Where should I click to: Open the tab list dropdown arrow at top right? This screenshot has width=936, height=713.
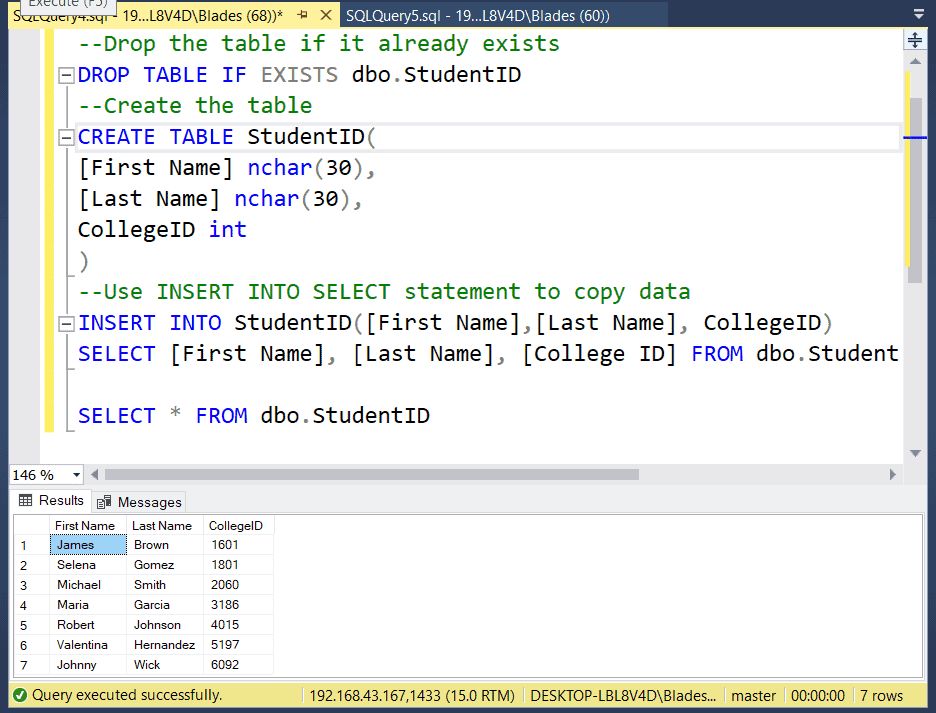click(919, 14)
